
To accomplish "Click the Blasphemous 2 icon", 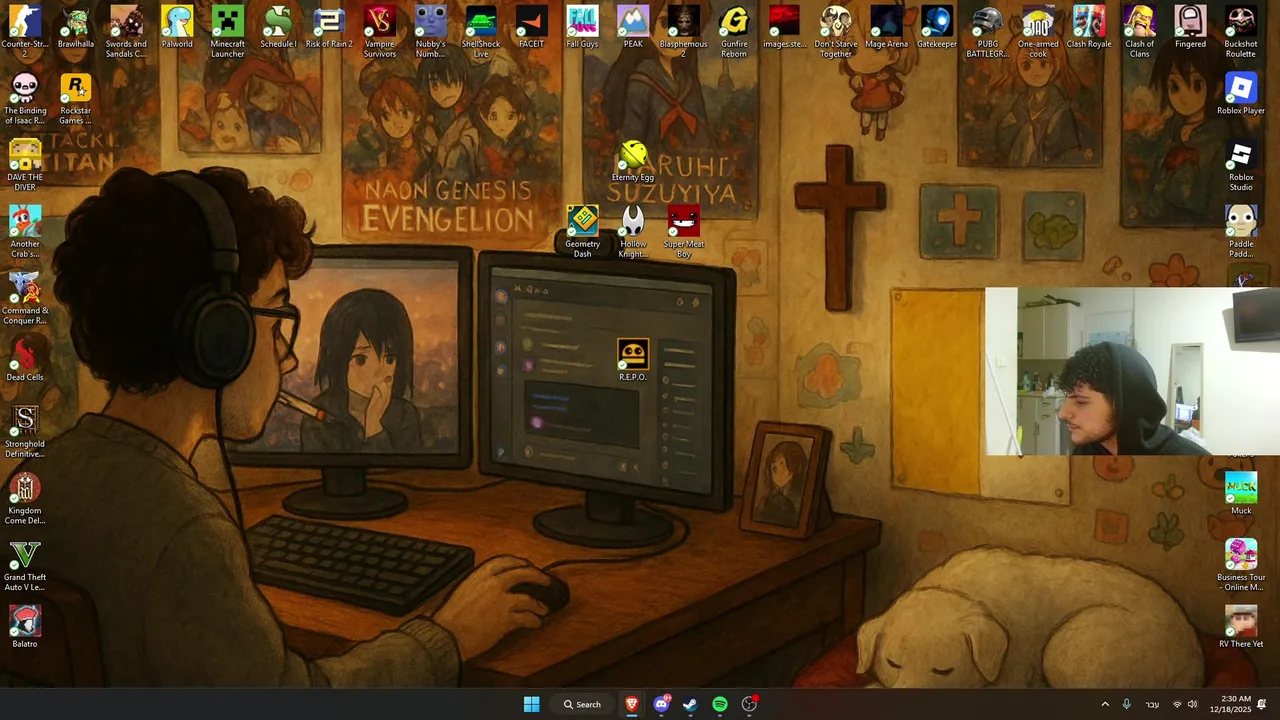I will (x=683, y=31).
